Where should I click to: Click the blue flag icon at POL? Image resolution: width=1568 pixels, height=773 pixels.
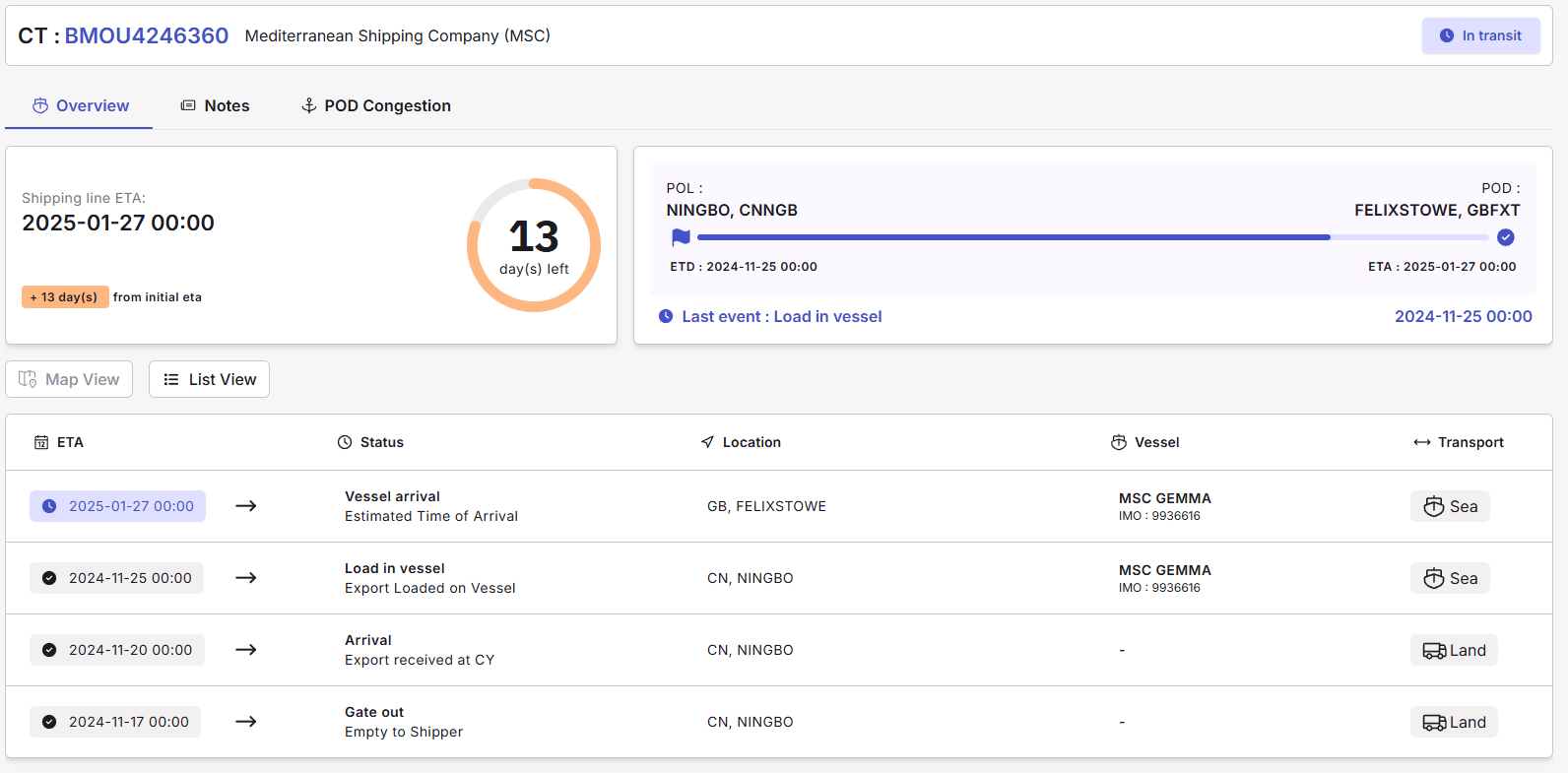pyautogui.click(x=681, y=237)
